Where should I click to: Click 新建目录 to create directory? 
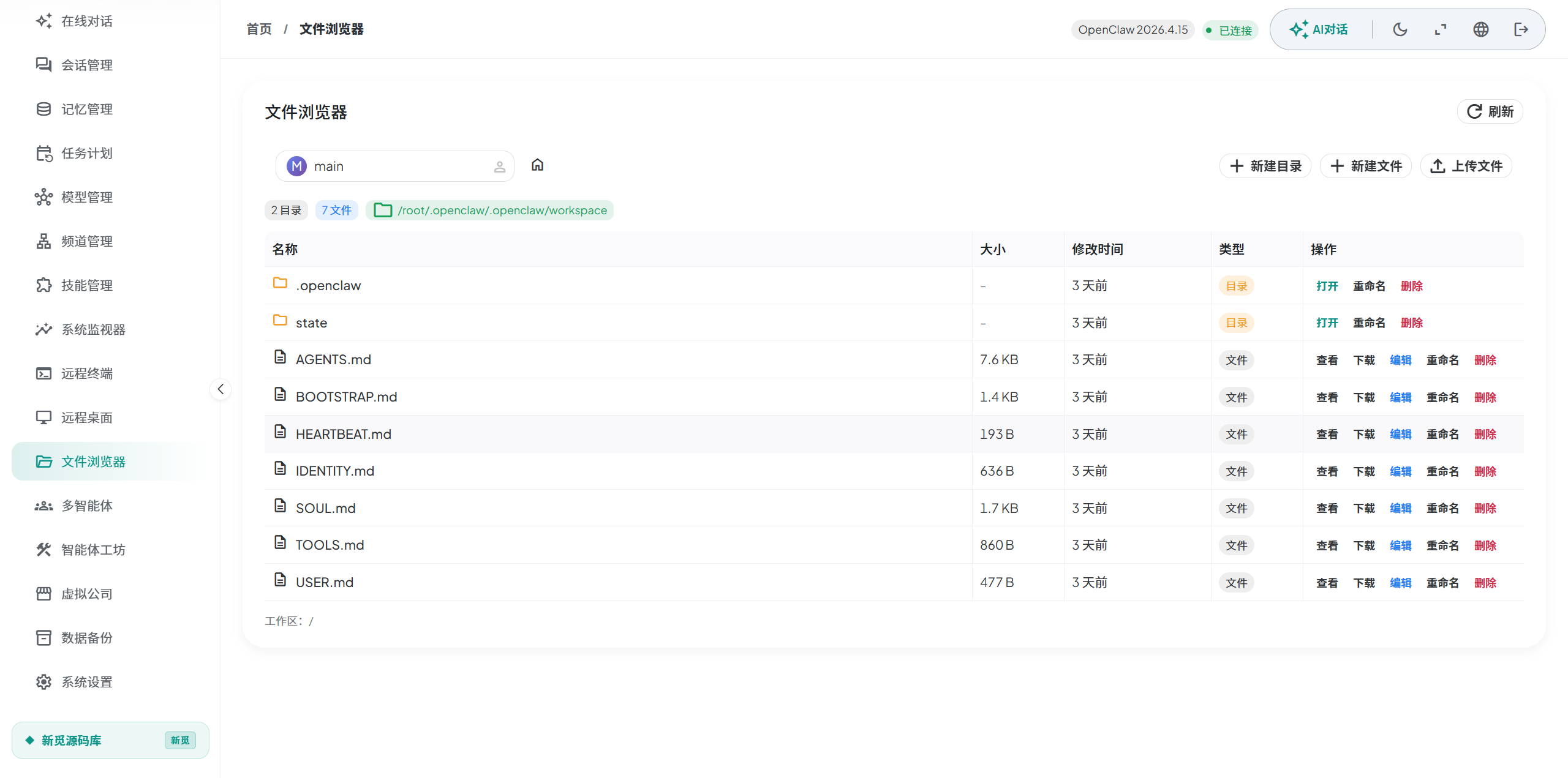pyautogui.click(x=1265, y=166)
